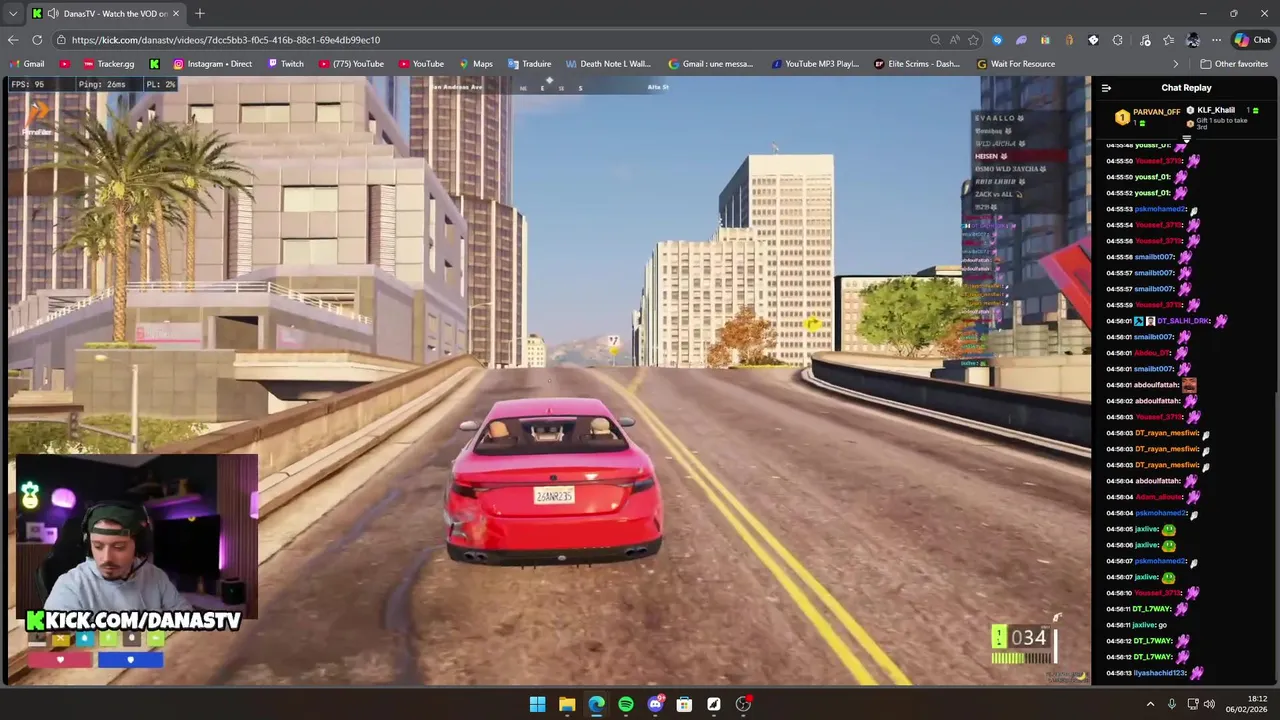Screen dimensions: 1280x720
Task: Open the Favorites hub star-list icon
Action: pyautogui.click(x=1169, y=40)
